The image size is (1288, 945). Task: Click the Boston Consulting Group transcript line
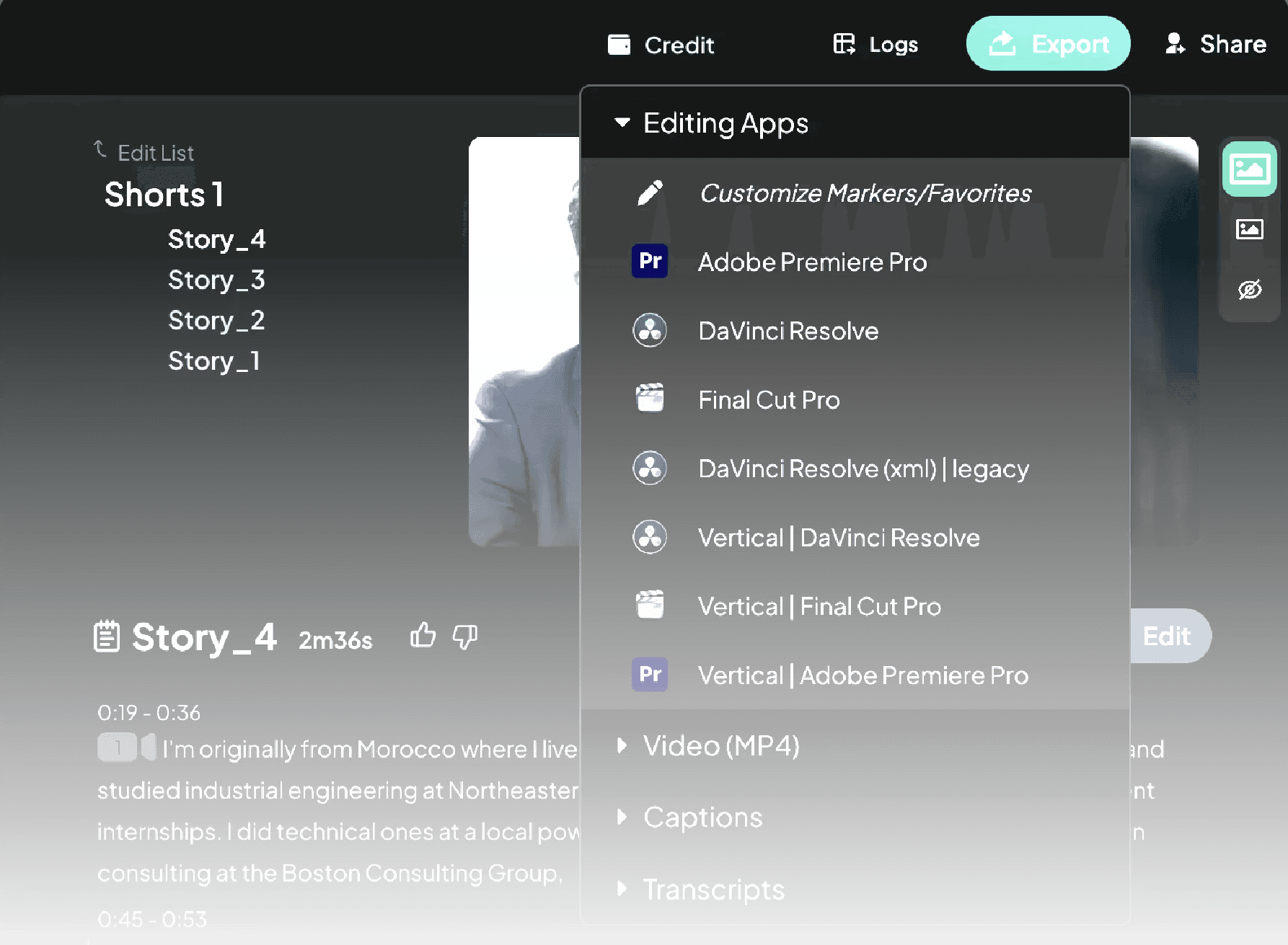(330, 874)
